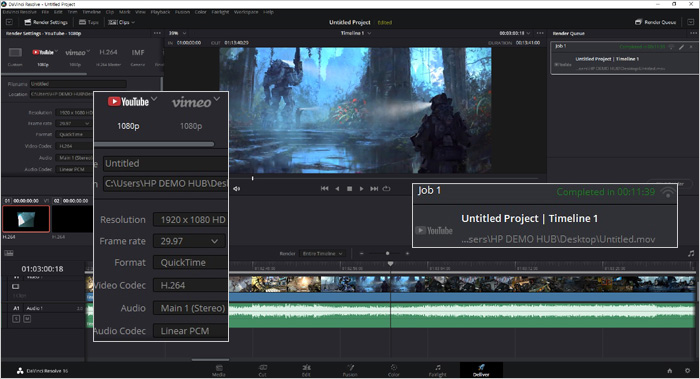Toggle the Render Queue panel button
Viewport: 700px width, 379px height.
(x=655, y=22)
